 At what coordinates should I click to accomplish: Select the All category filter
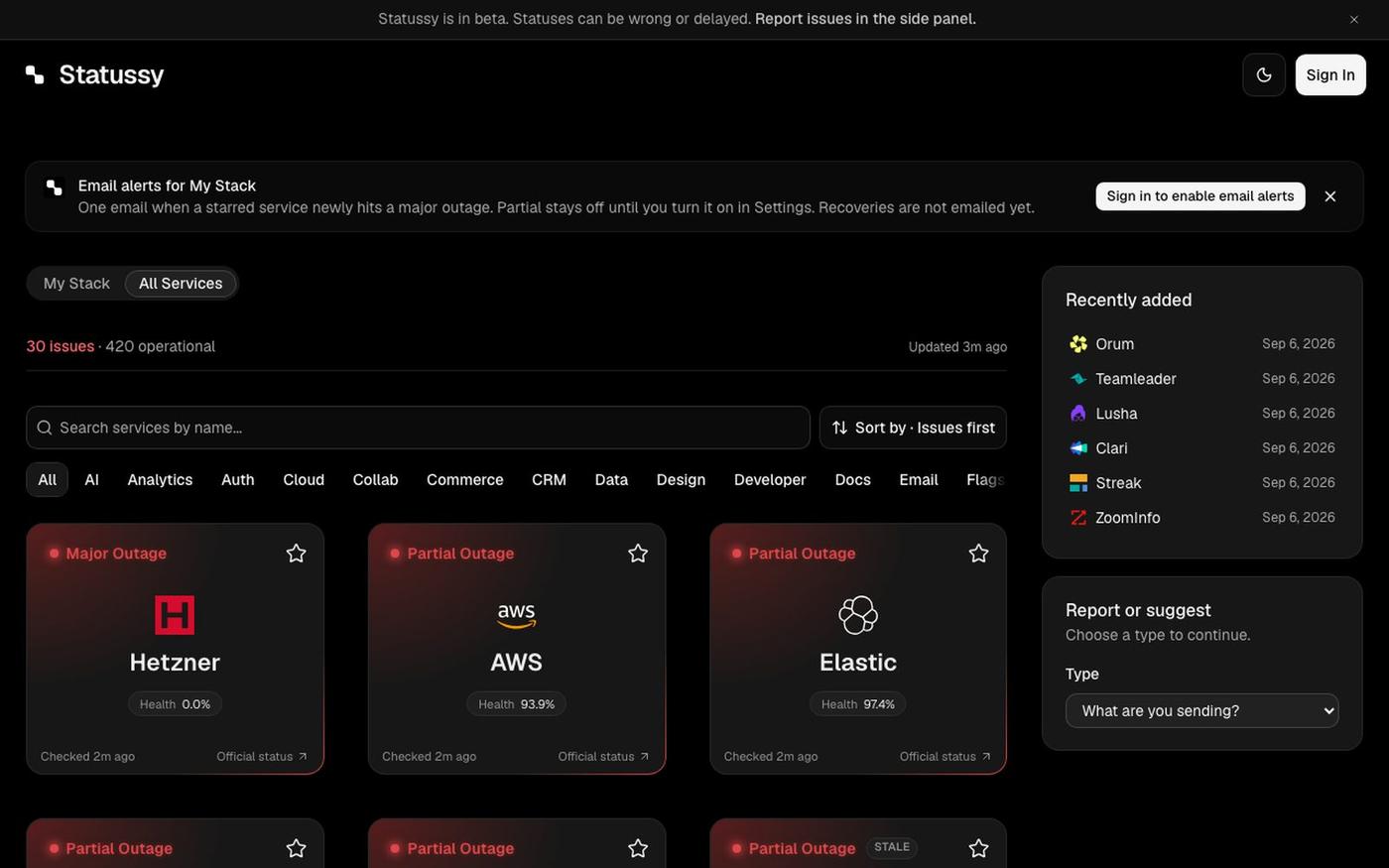point(47,479)
